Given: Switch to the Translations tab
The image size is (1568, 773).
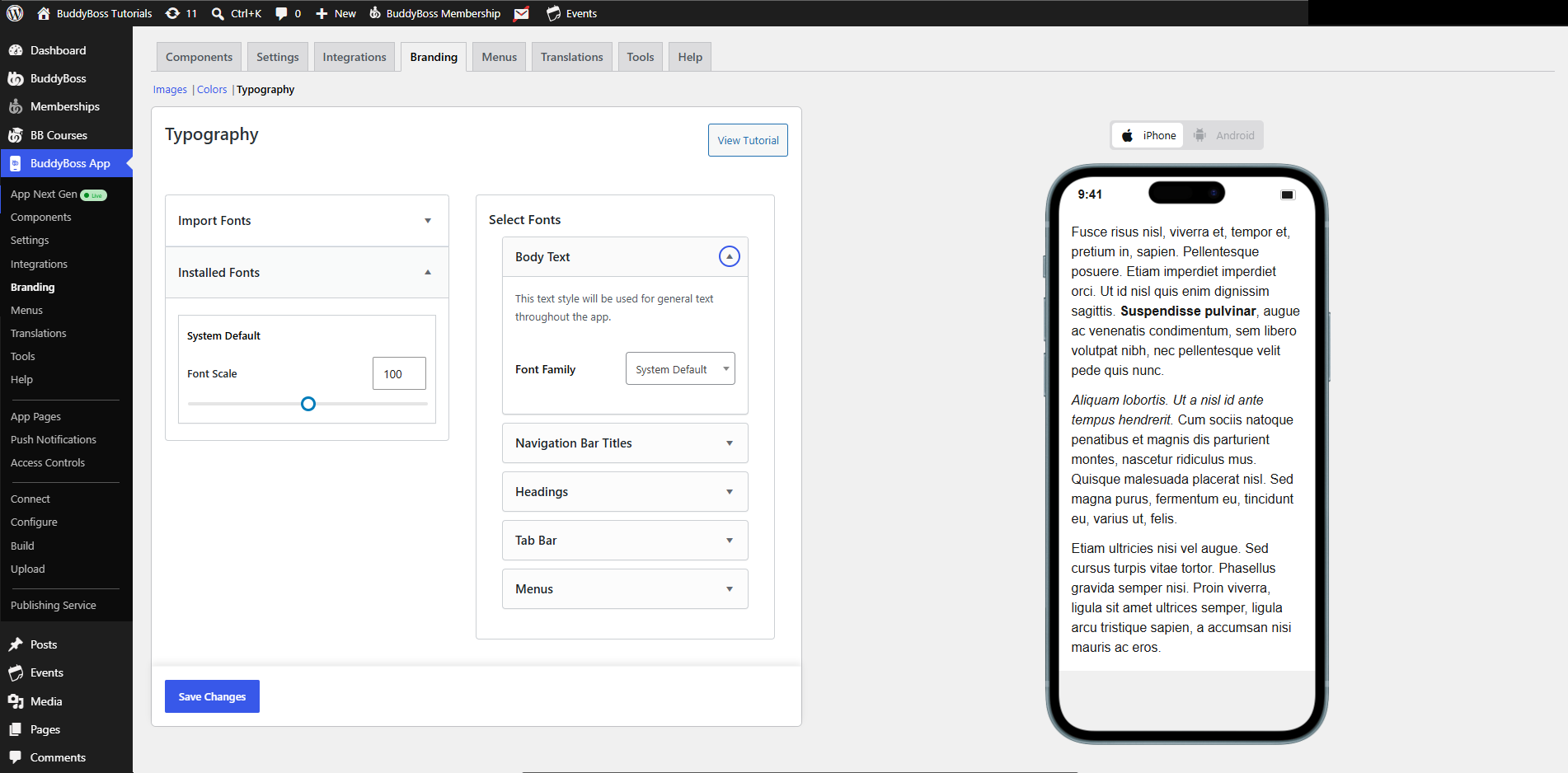Looking at the screenshot, I should click(x=572, y=57).
